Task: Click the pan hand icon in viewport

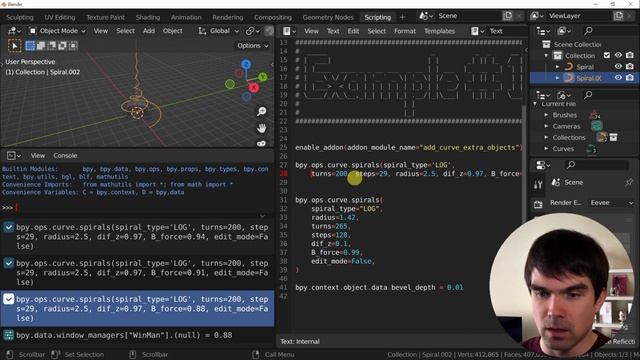Action: (x=262, y=128)
